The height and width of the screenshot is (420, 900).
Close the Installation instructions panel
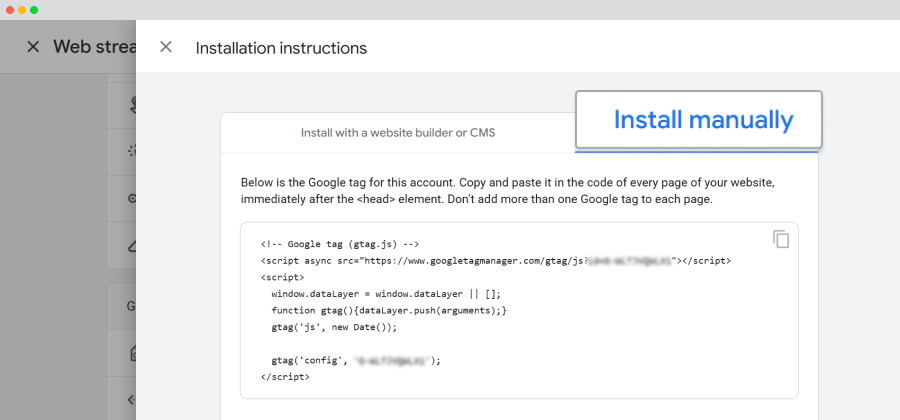pyautogui.click(x=165, y=47)
